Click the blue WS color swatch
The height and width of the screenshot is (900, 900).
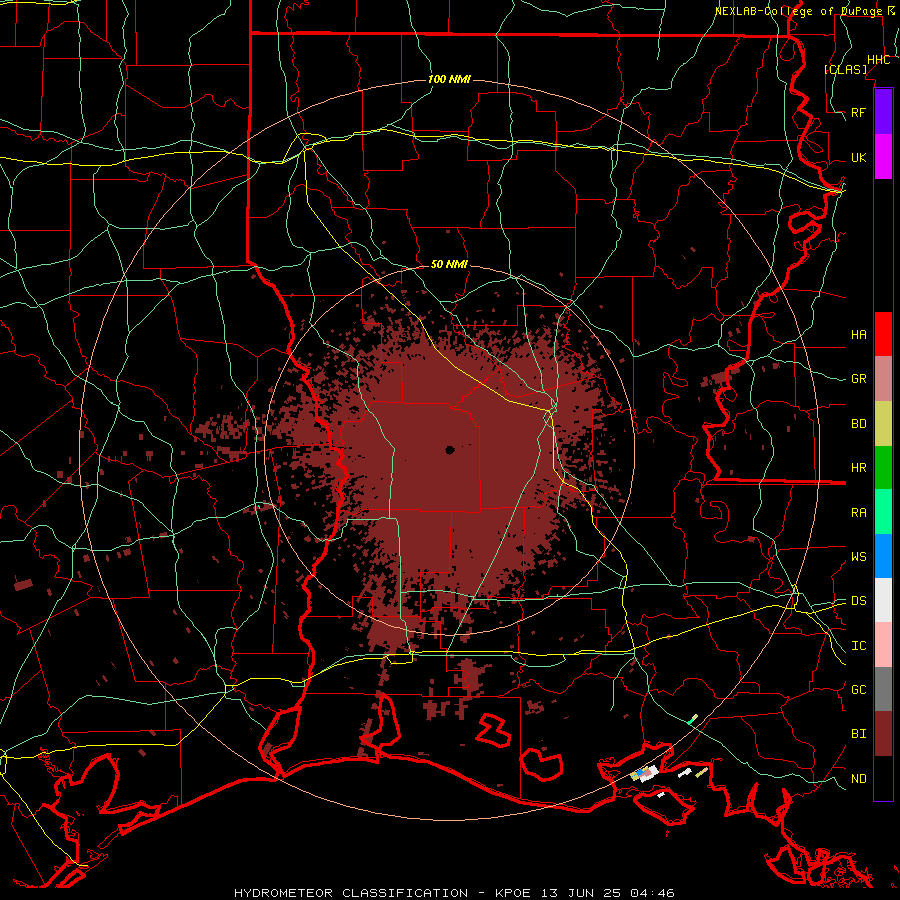[x=883, y=556]
